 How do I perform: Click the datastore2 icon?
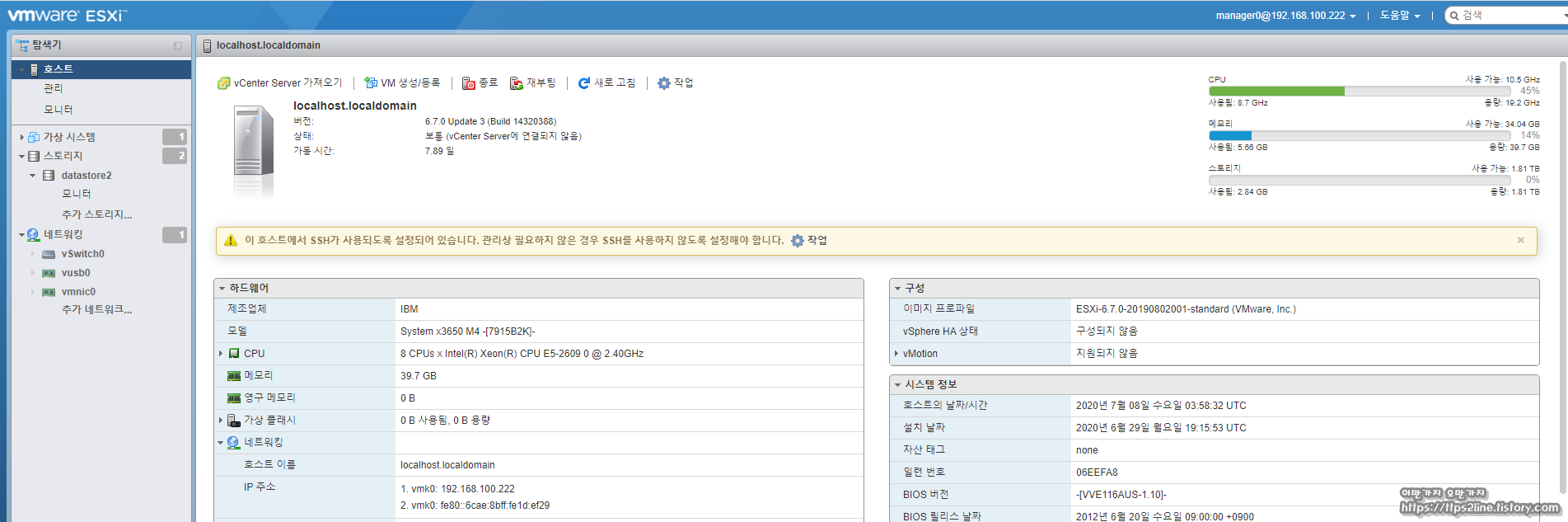[x=49, y=176]
